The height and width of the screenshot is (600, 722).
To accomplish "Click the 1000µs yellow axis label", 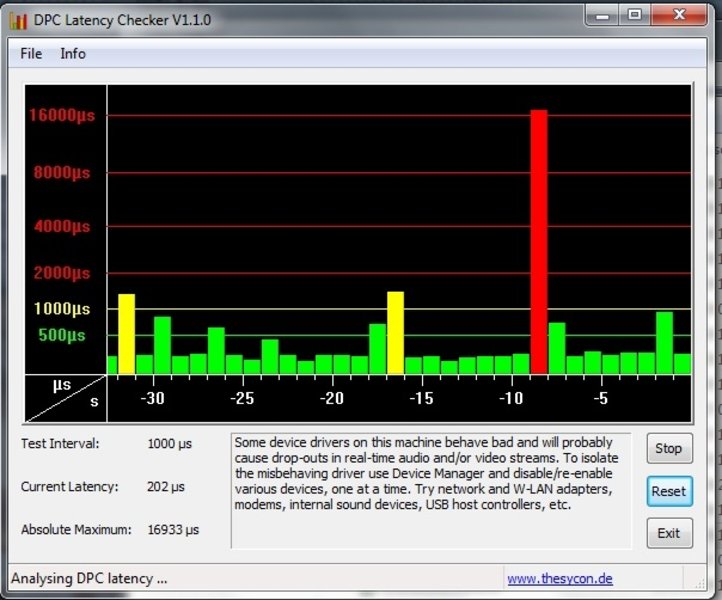I will 62,309.
